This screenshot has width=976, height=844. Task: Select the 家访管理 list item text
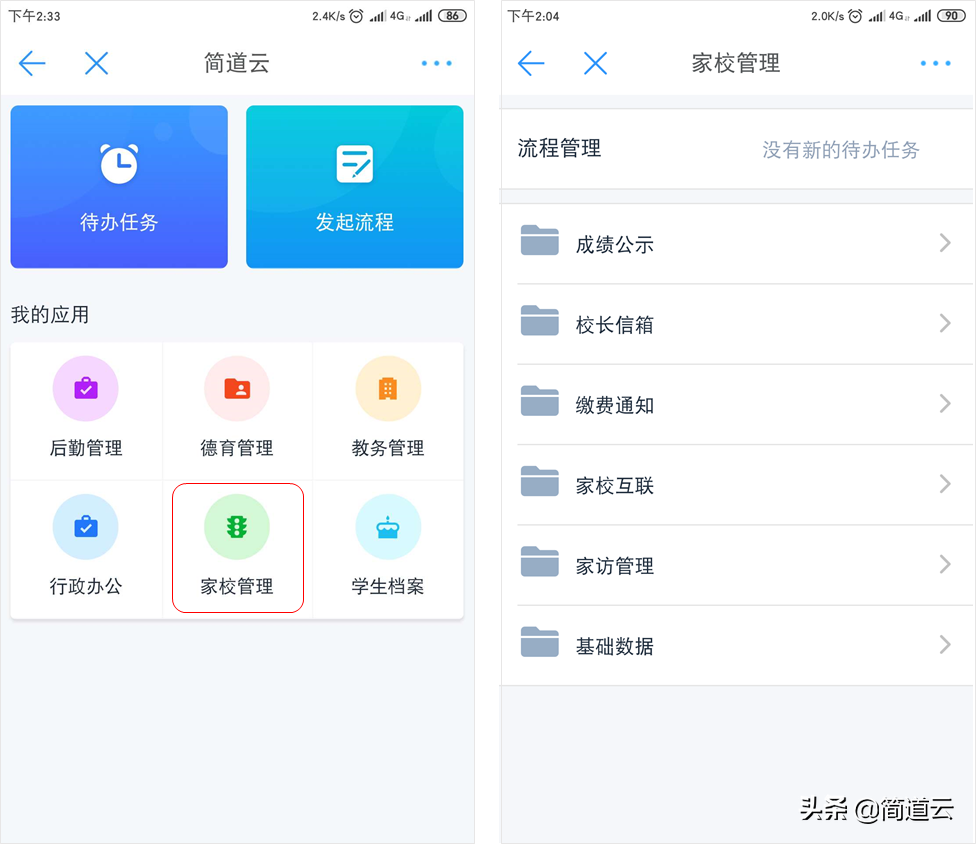[614, 566]
